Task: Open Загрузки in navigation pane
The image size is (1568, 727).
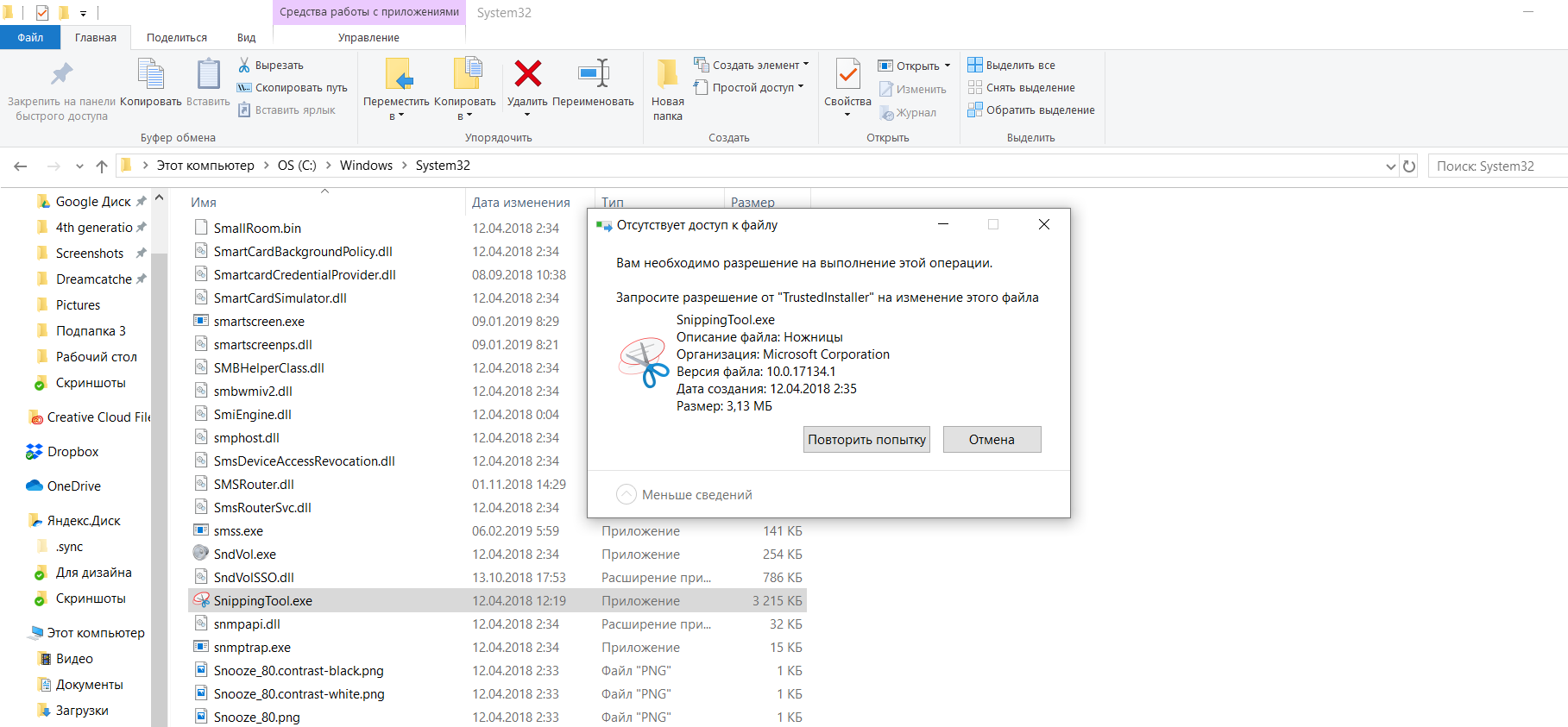Action: 73,710
